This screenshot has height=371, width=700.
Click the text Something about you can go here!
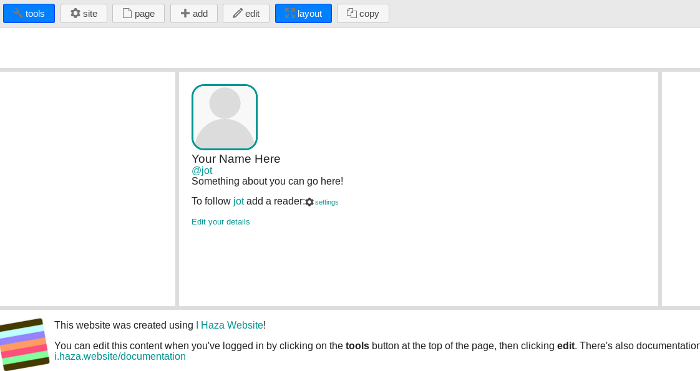[x=267, y=181]
